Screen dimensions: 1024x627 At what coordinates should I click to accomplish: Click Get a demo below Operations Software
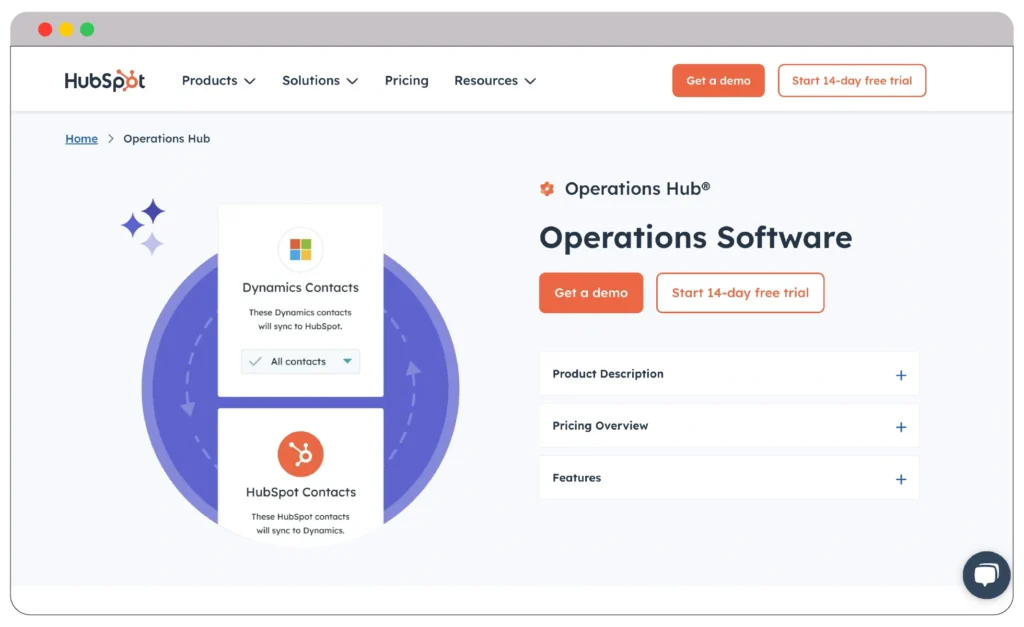coord(591,293)
